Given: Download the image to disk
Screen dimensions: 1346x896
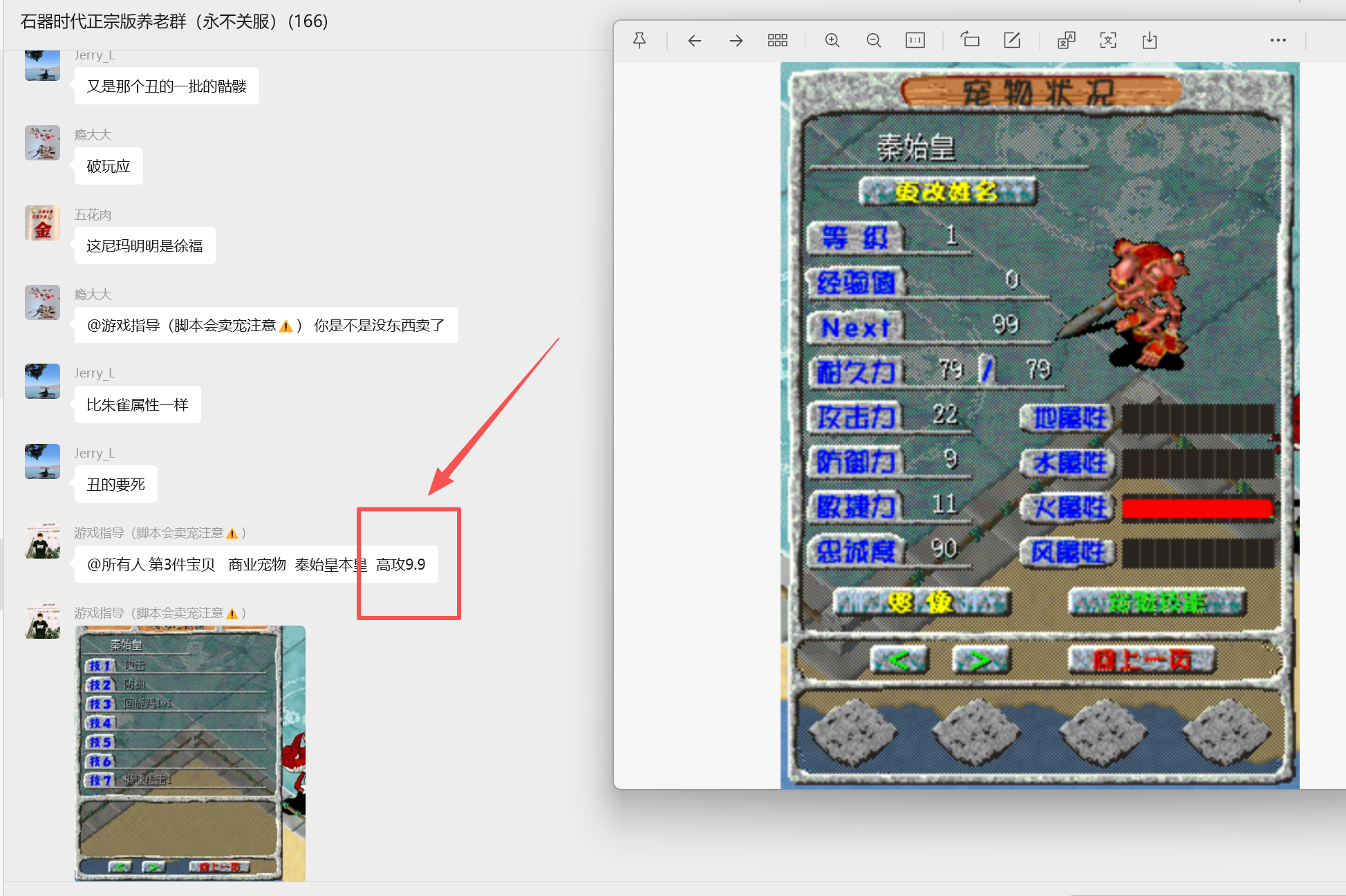Looking at the screenshot, I should click(x=1150, y=40).
